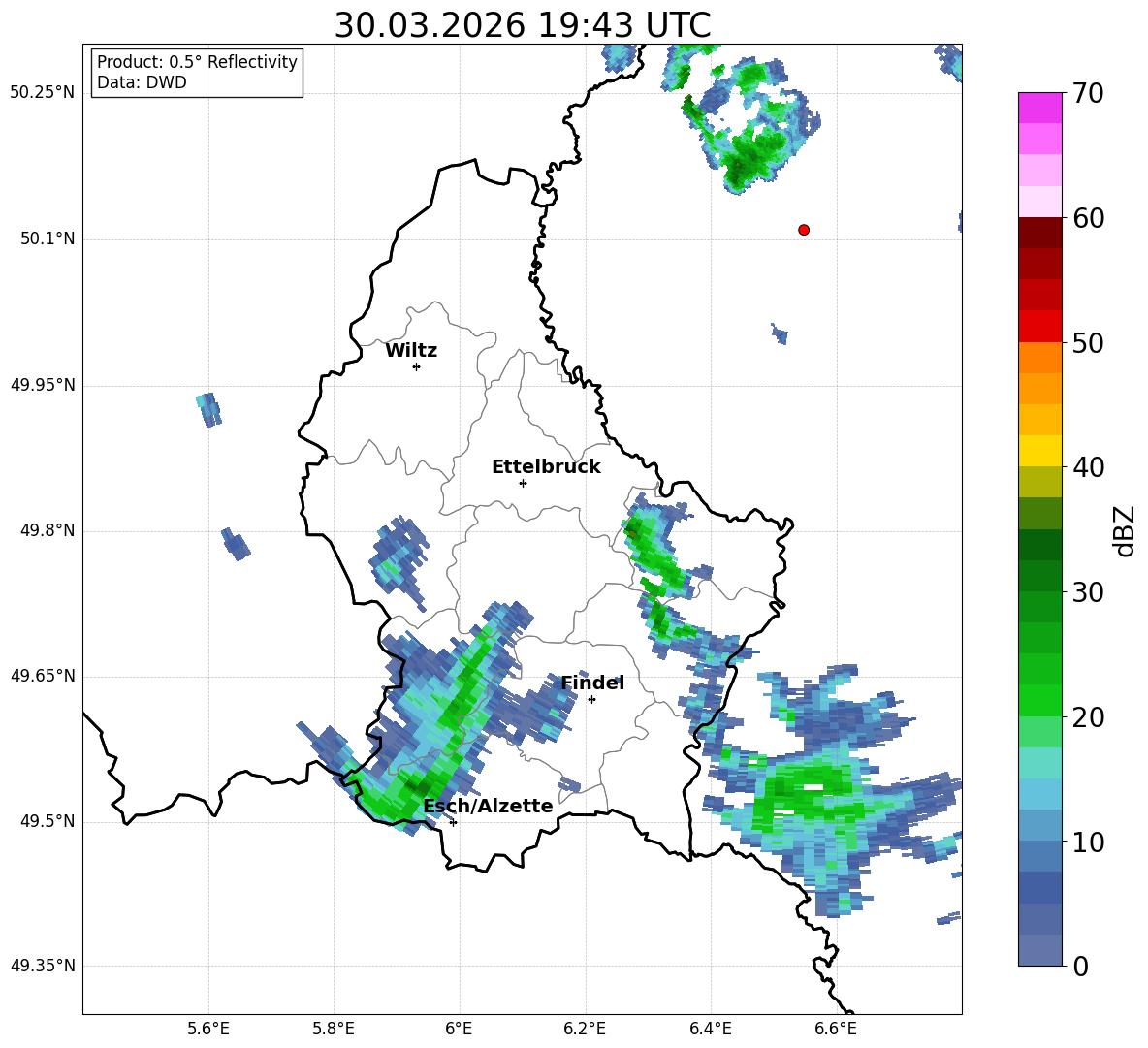Click the cross marker below Findel
The image size is (1148, 1048).
click(591, 700)
